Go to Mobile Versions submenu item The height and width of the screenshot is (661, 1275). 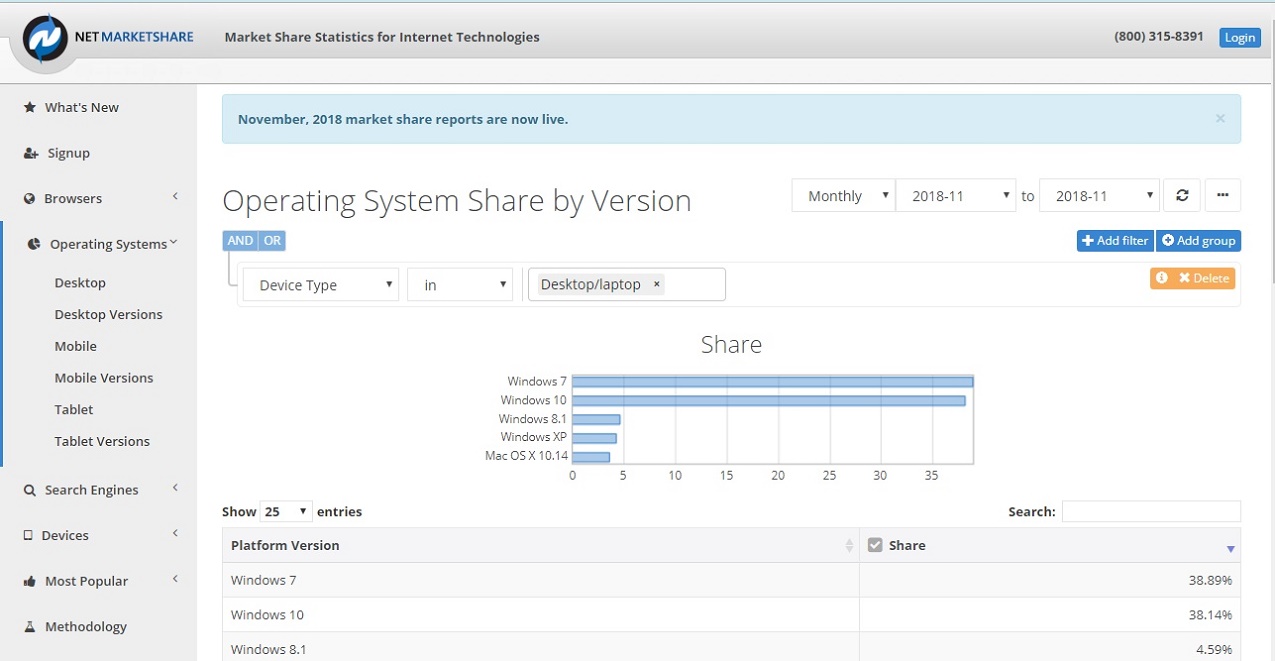(104, 378)
